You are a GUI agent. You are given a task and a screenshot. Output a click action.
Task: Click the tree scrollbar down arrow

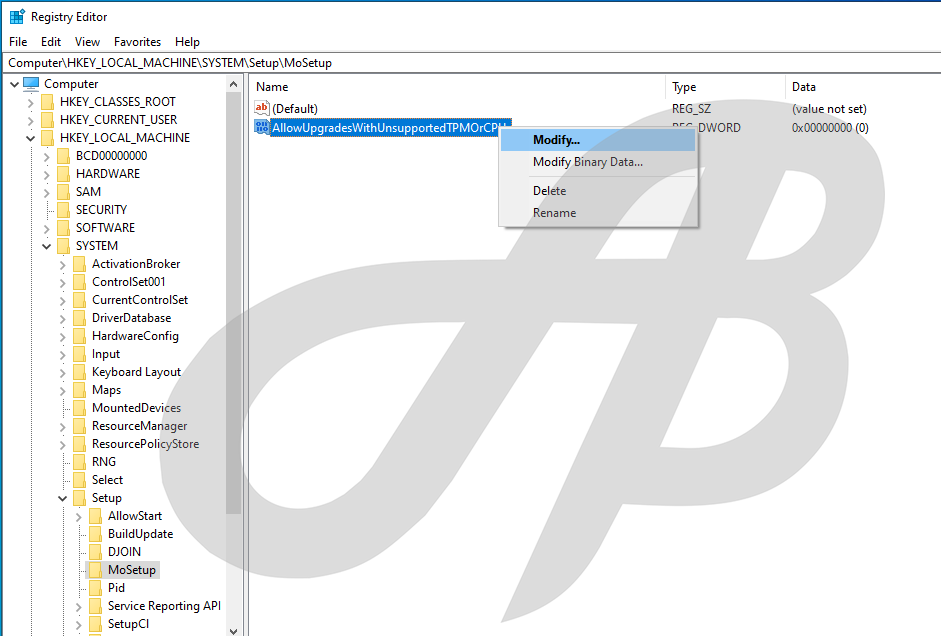pyautogui.click(x=233, y=630)
